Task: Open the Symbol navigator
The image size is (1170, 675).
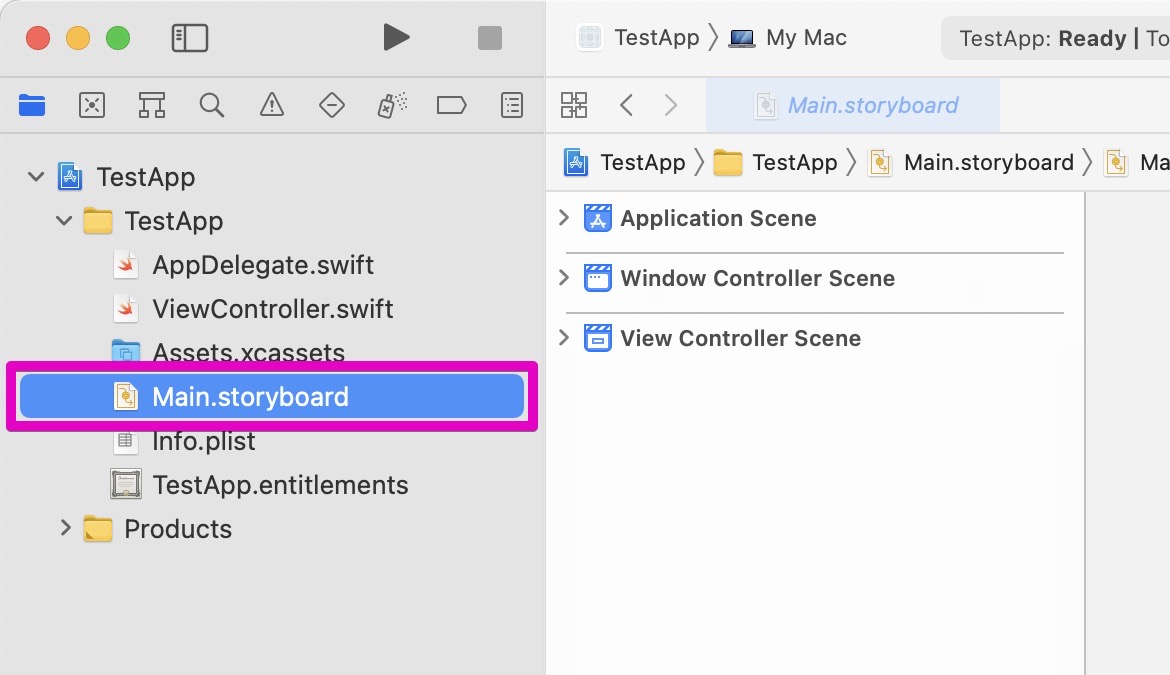Action: point(151,105)
